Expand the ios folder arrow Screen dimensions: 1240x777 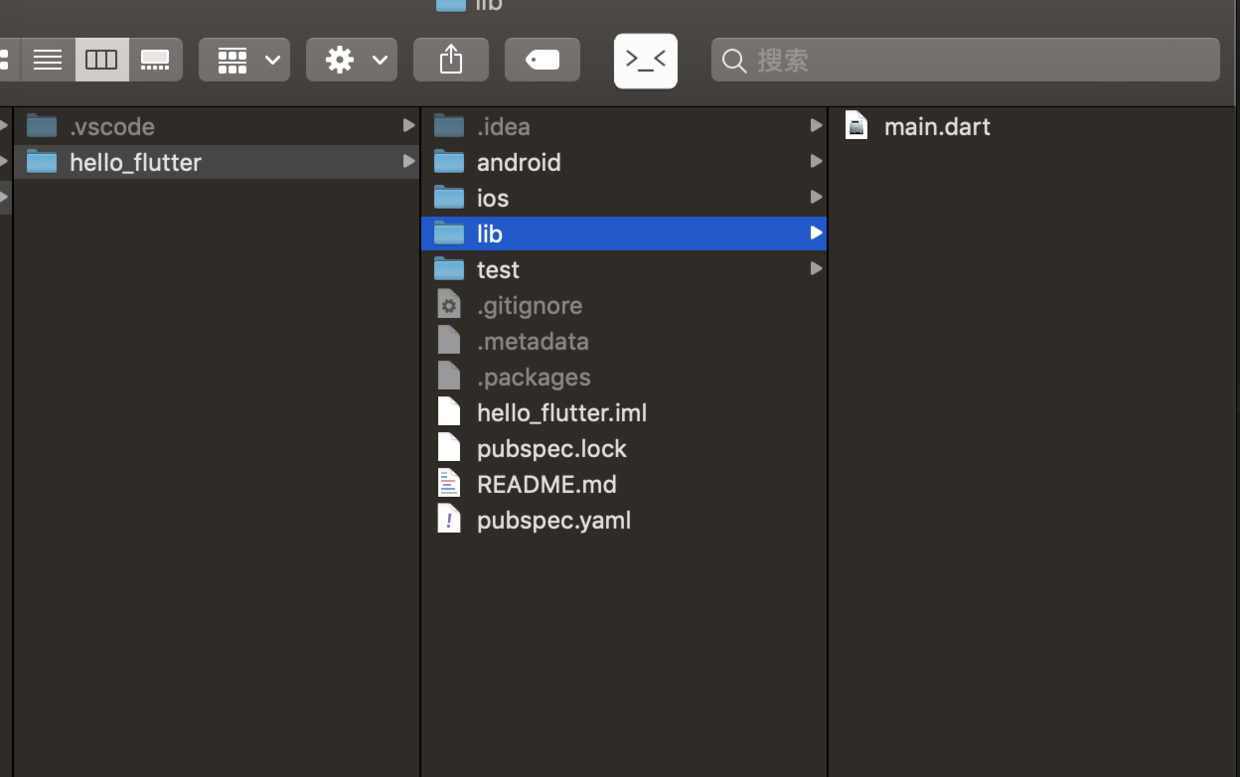tap(816, 197)
